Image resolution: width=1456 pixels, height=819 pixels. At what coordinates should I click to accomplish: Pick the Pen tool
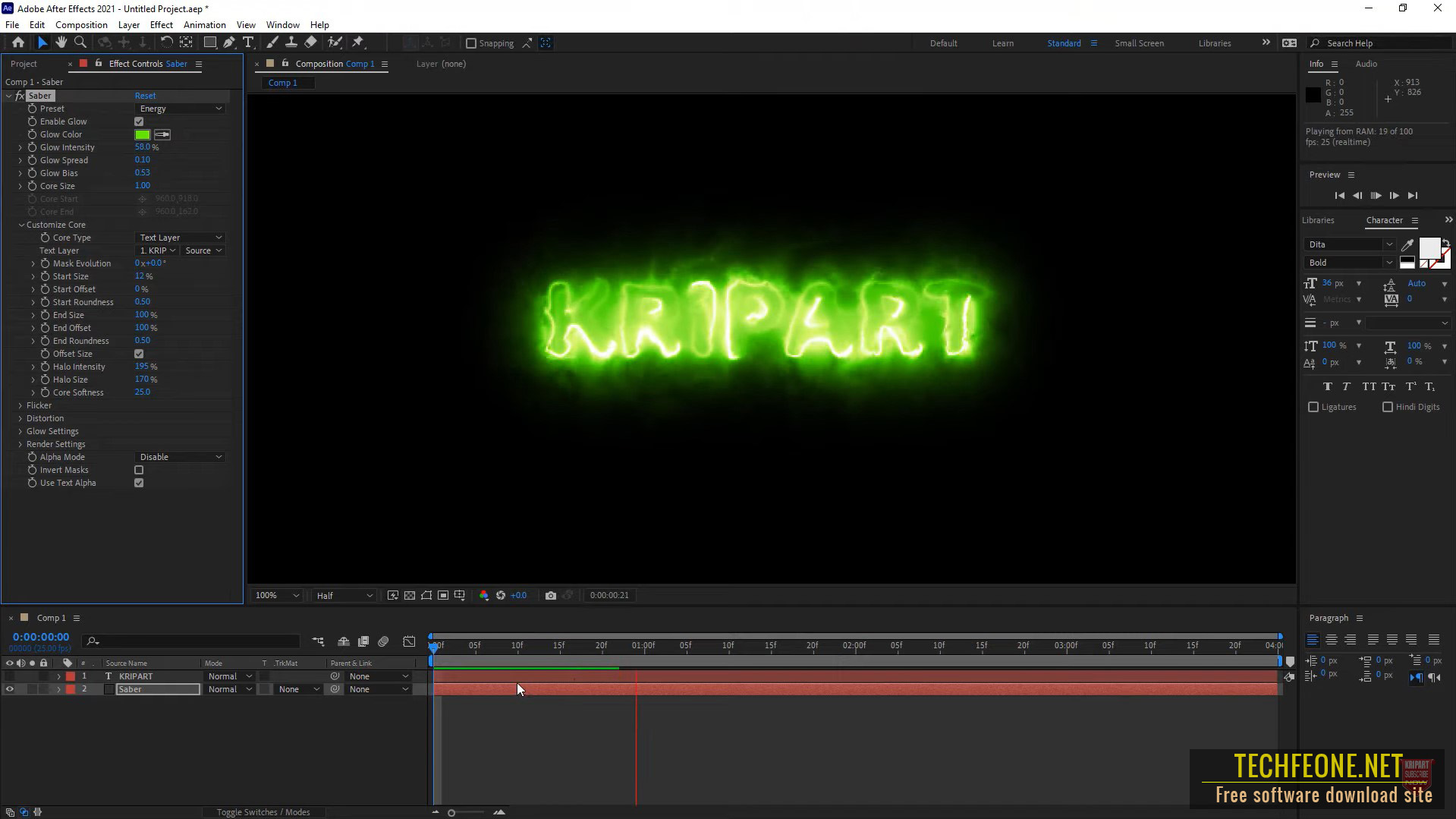[x=230, y=43]
